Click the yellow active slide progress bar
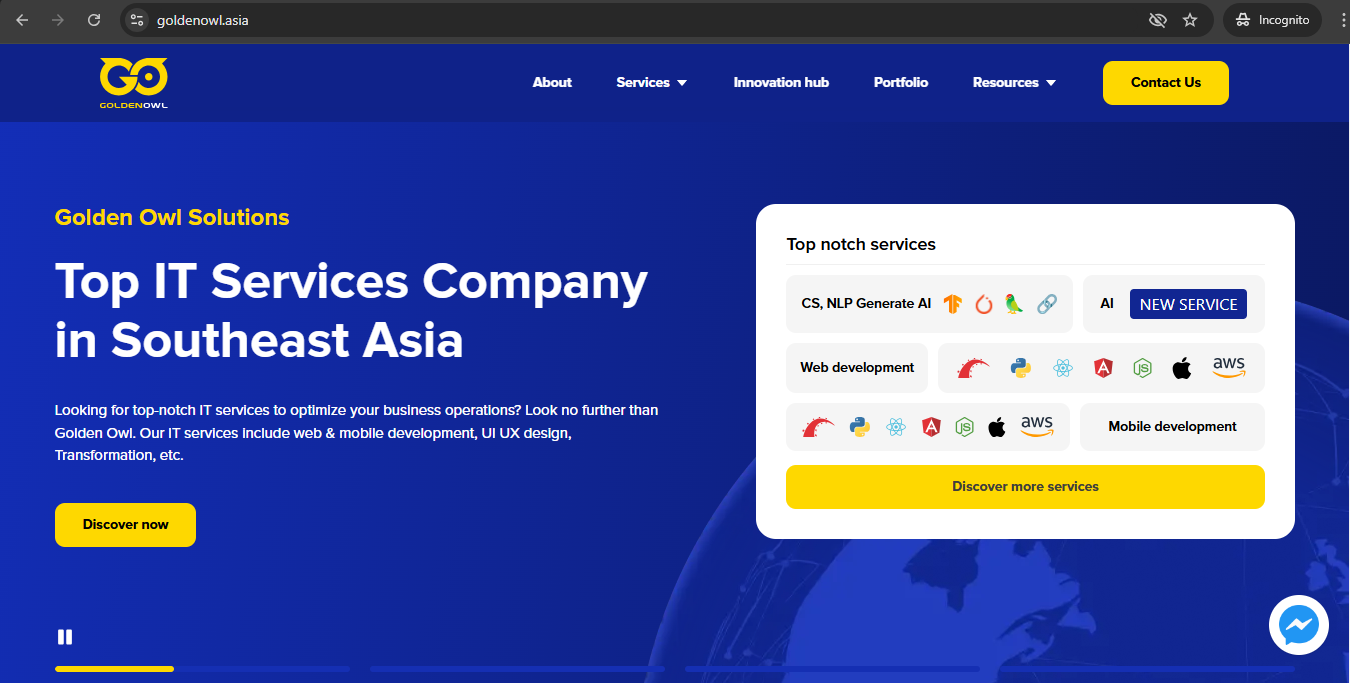This screenshot has height=683, width=1350. pyautogui.click(x=114, y=668)
